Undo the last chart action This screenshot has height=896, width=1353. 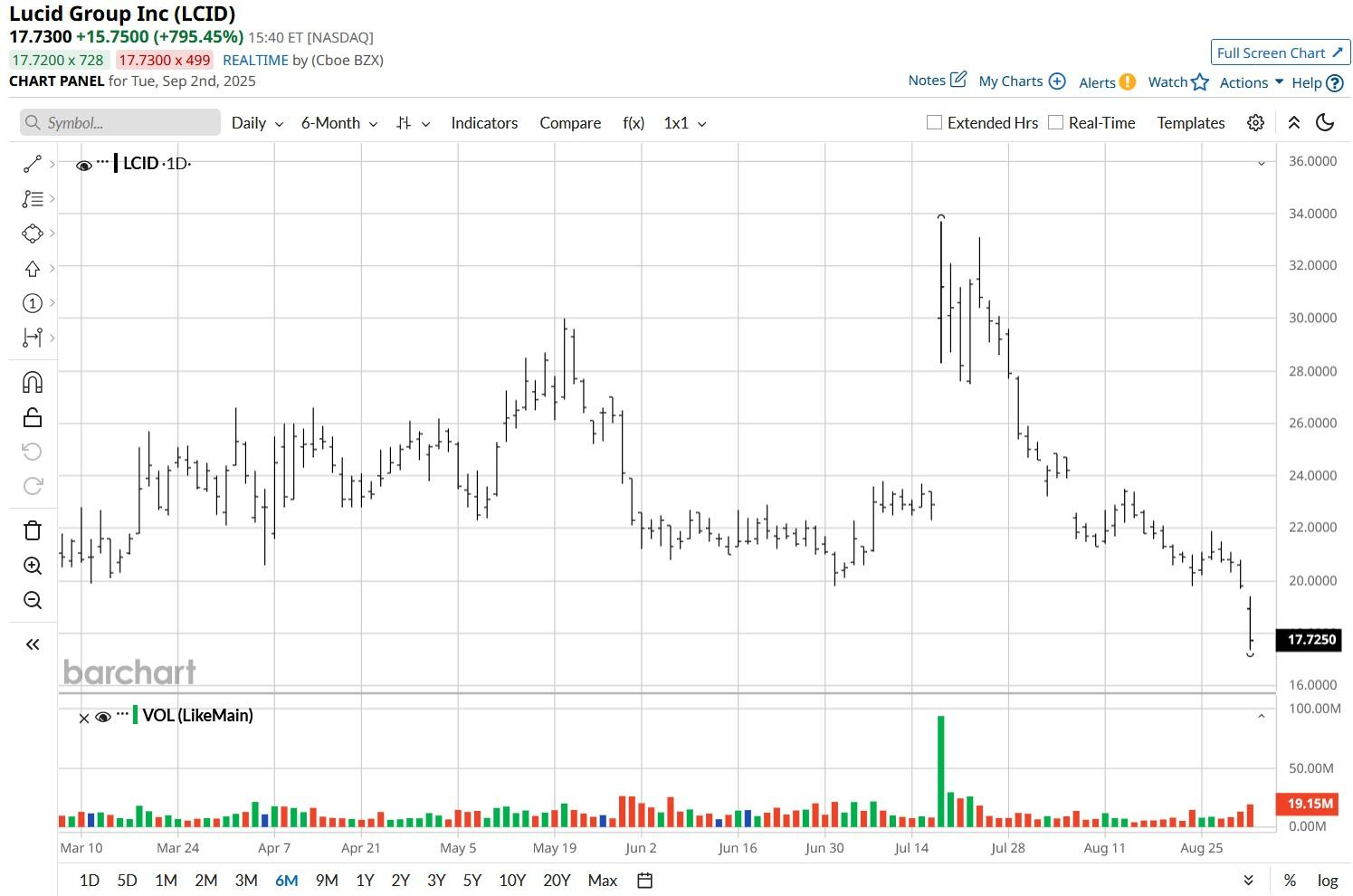33,452
